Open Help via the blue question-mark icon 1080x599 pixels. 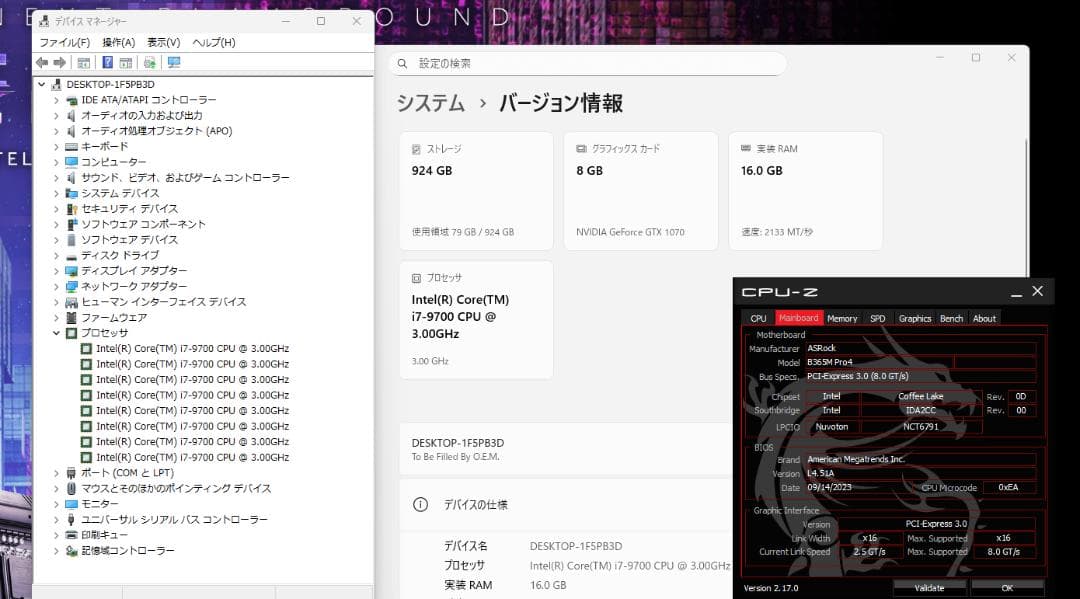pos(107,63)
